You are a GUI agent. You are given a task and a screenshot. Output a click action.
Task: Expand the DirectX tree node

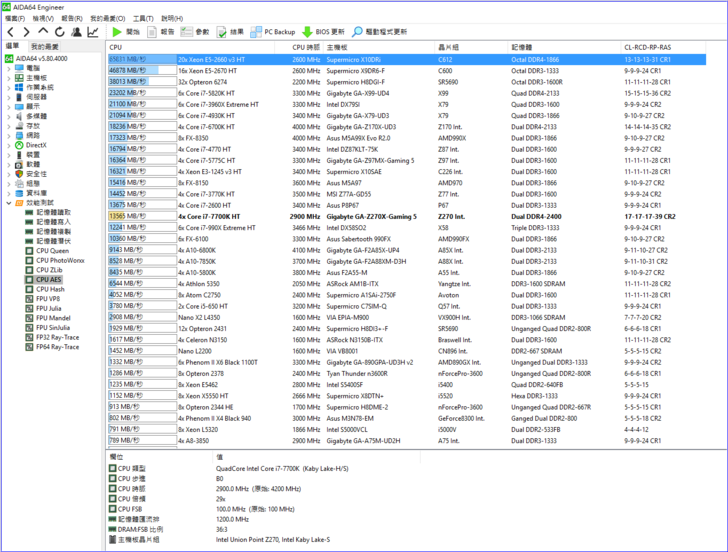[9, 145]
